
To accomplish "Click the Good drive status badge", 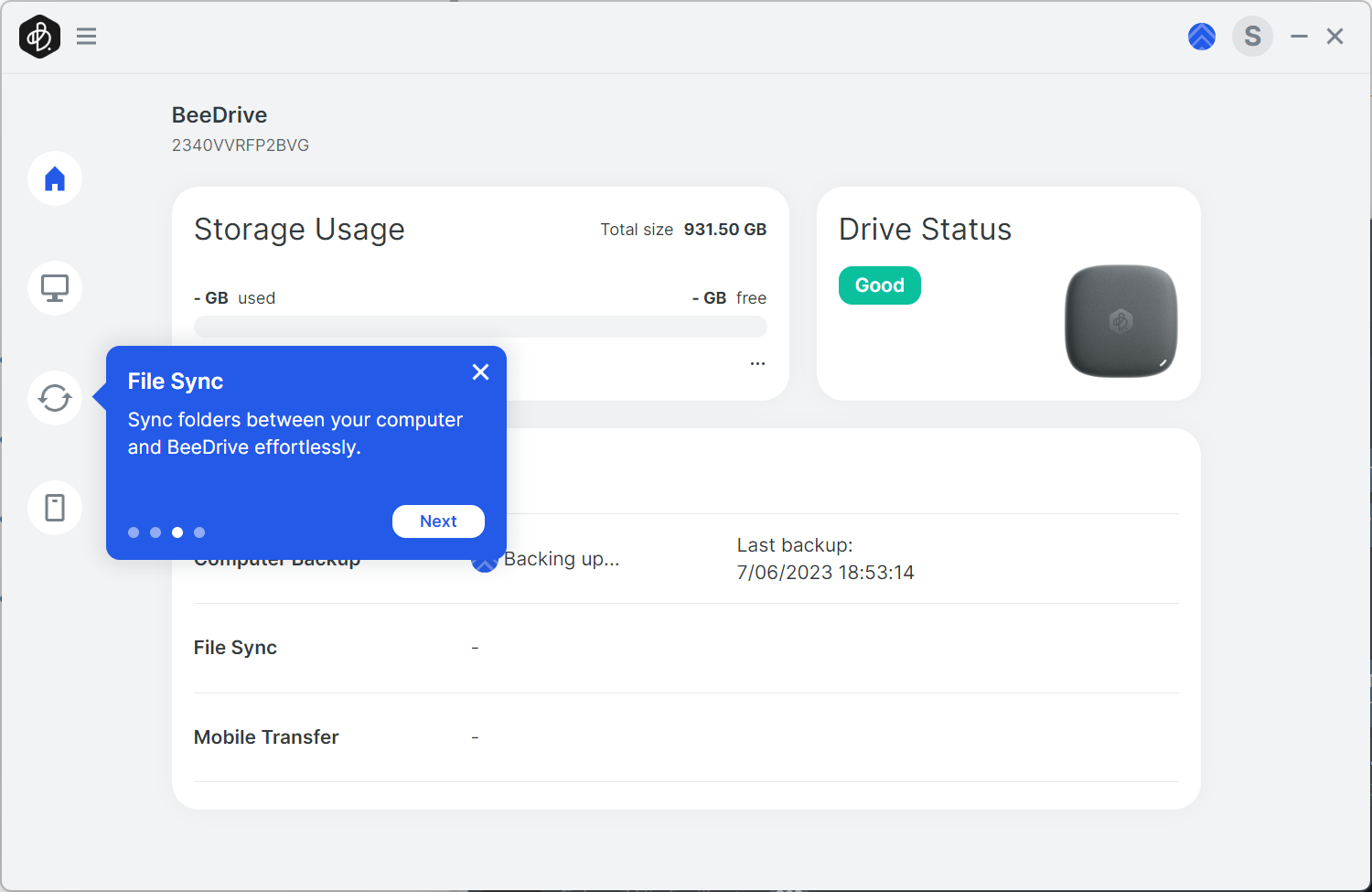I will pos(880,285).
